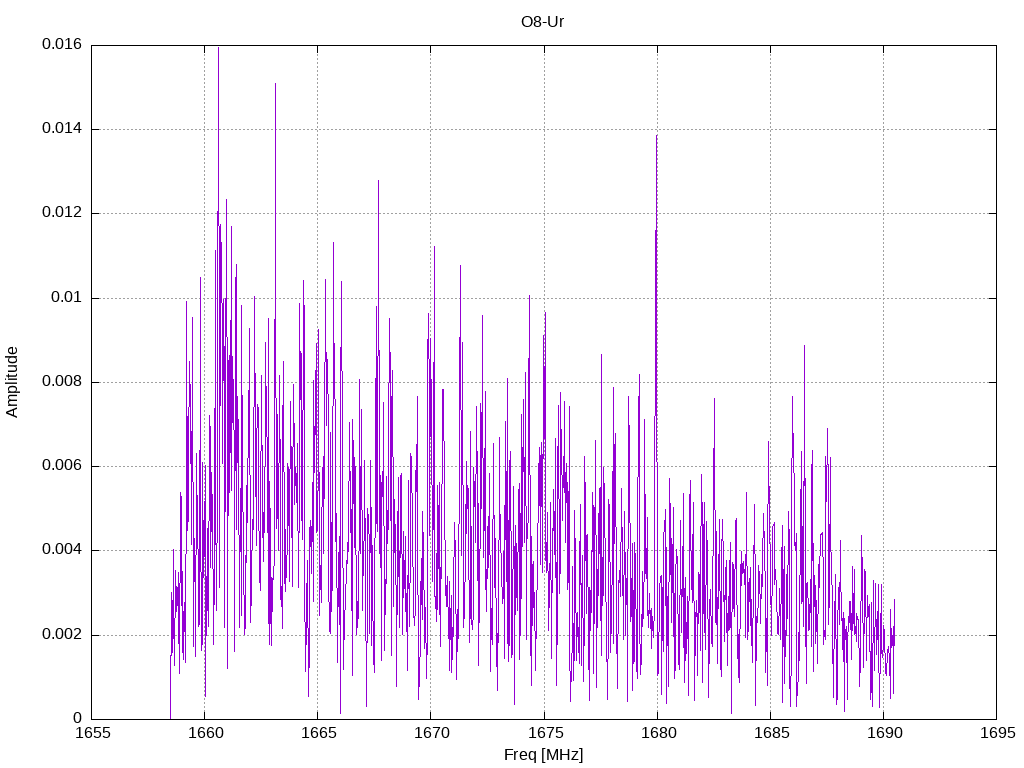Viewport: 1024px width, 768px height.
Task: Click y-axis tick label 0.004
Action: (62, 550)
